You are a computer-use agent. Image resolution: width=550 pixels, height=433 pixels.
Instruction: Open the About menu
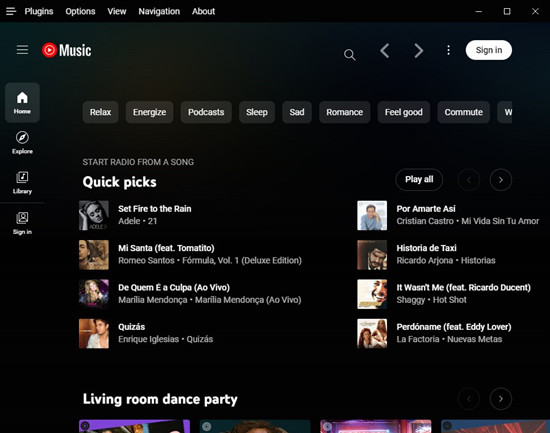[x=203, y=11]
